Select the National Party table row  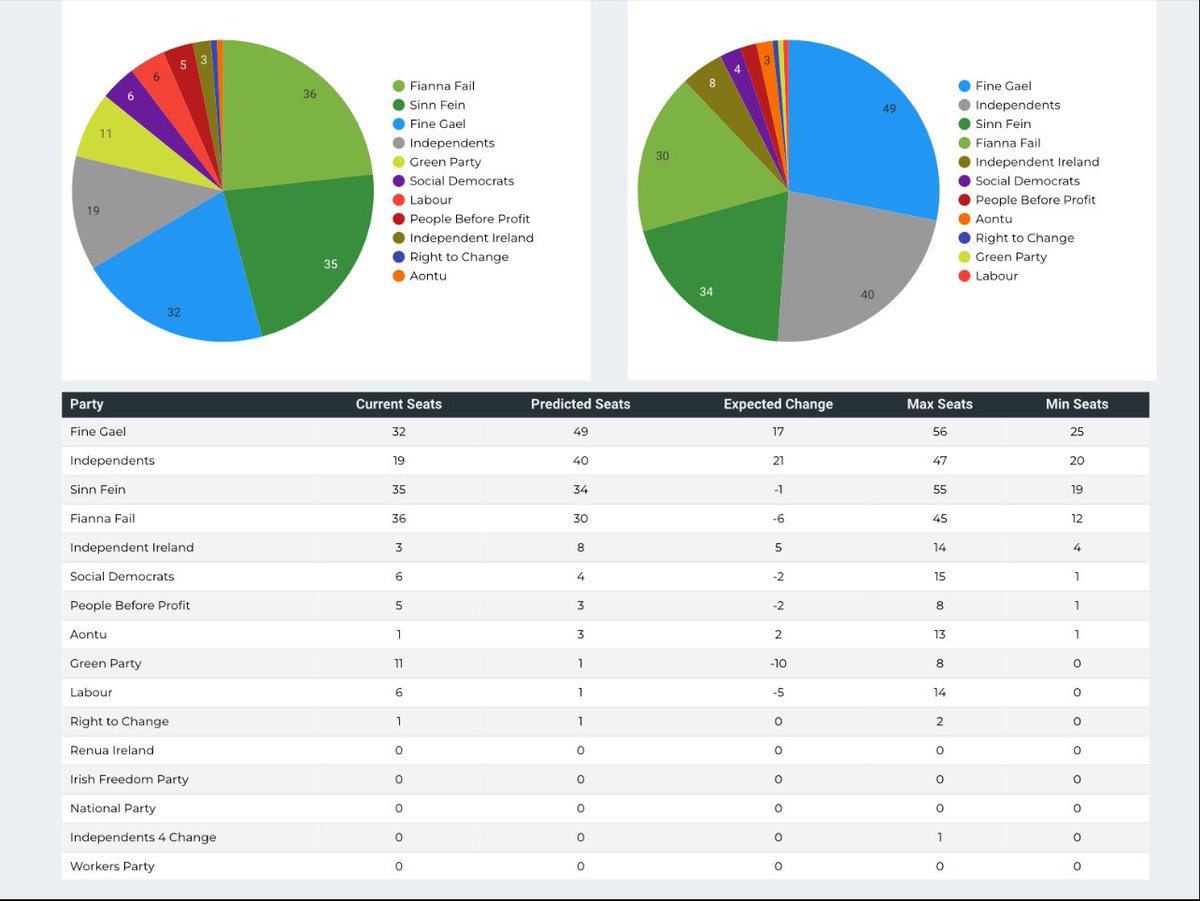(605, 808)
